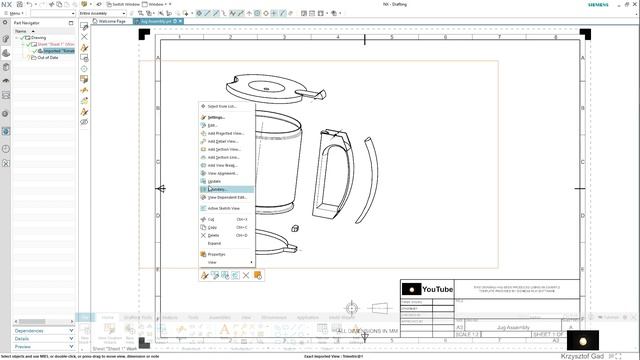Toggle checkmark of Imported view node
640x360 pixels.
(35, 51)
